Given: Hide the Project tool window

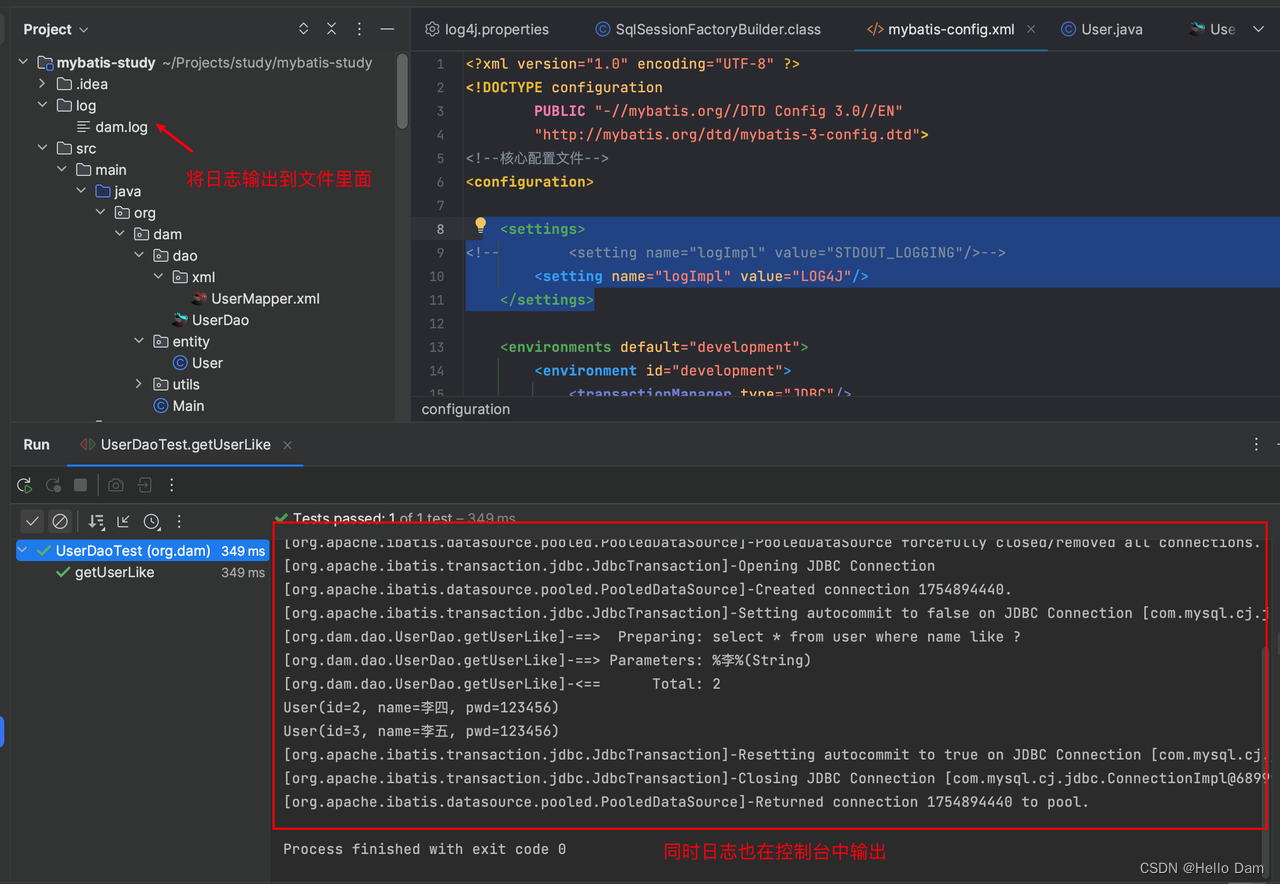Looking at the screenshot, I should coord(387,29).
